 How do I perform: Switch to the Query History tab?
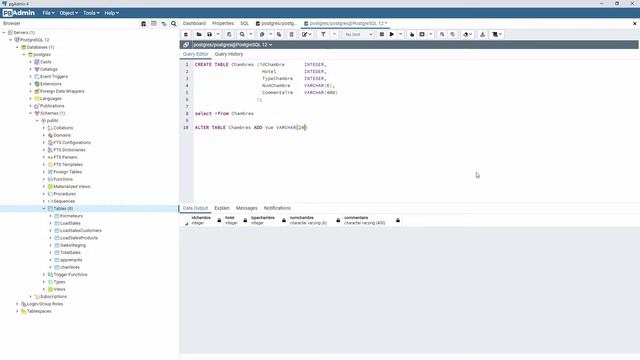click(229, 54)
